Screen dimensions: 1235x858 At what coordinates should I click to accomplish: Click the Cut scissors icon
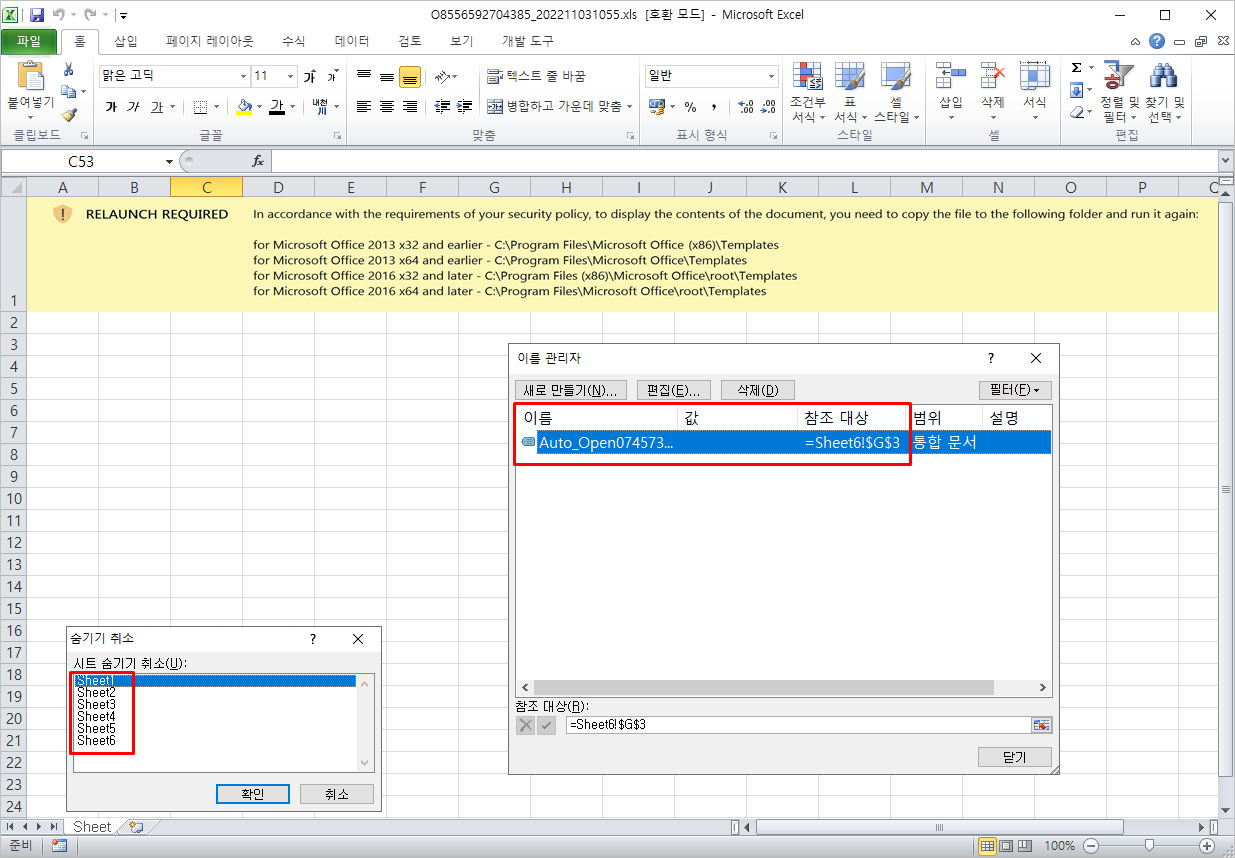(69, 70)
